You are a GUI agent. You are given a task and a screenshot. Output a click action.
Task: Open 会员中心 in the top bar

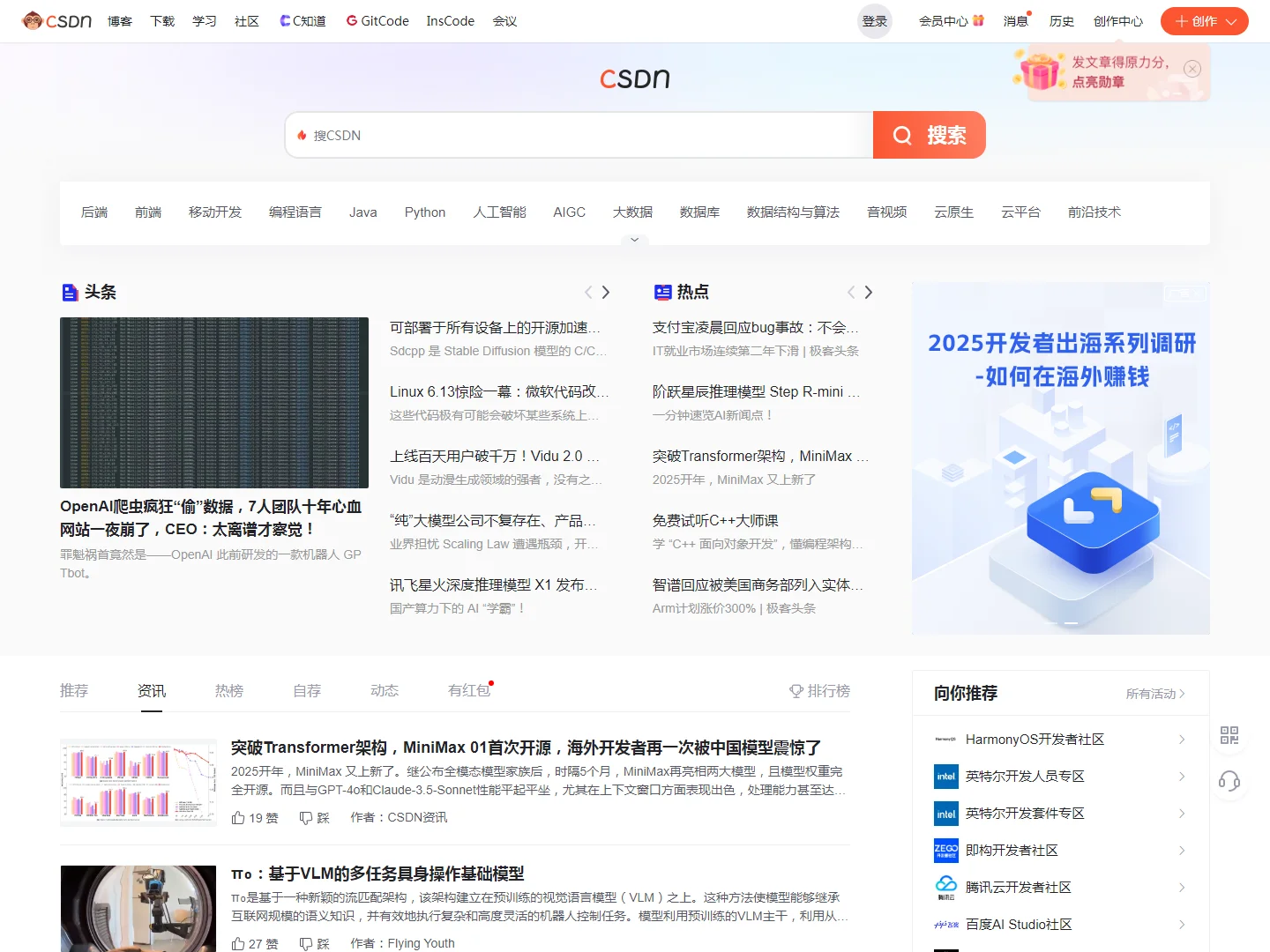click(951, 21)
